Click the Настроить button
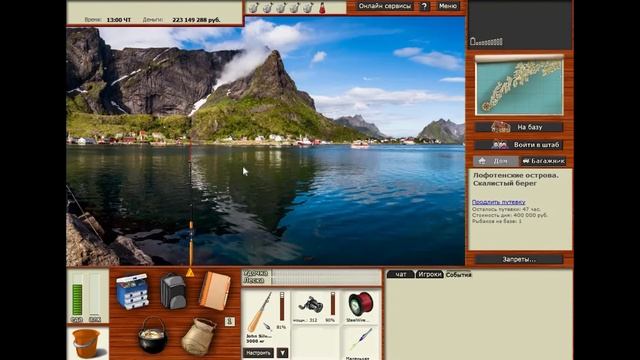The image size is (640, 360). click(x=258, y=353)
